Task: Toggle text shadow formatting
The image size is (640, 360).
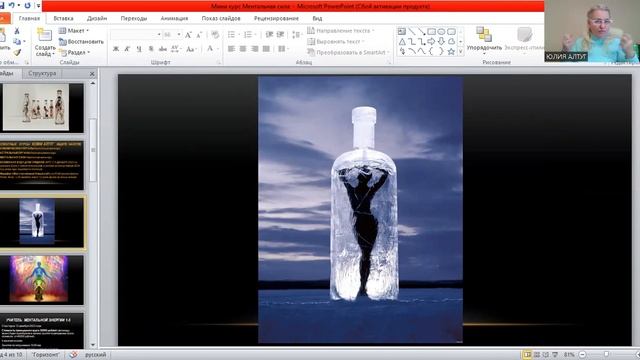Action: [151, 49]
